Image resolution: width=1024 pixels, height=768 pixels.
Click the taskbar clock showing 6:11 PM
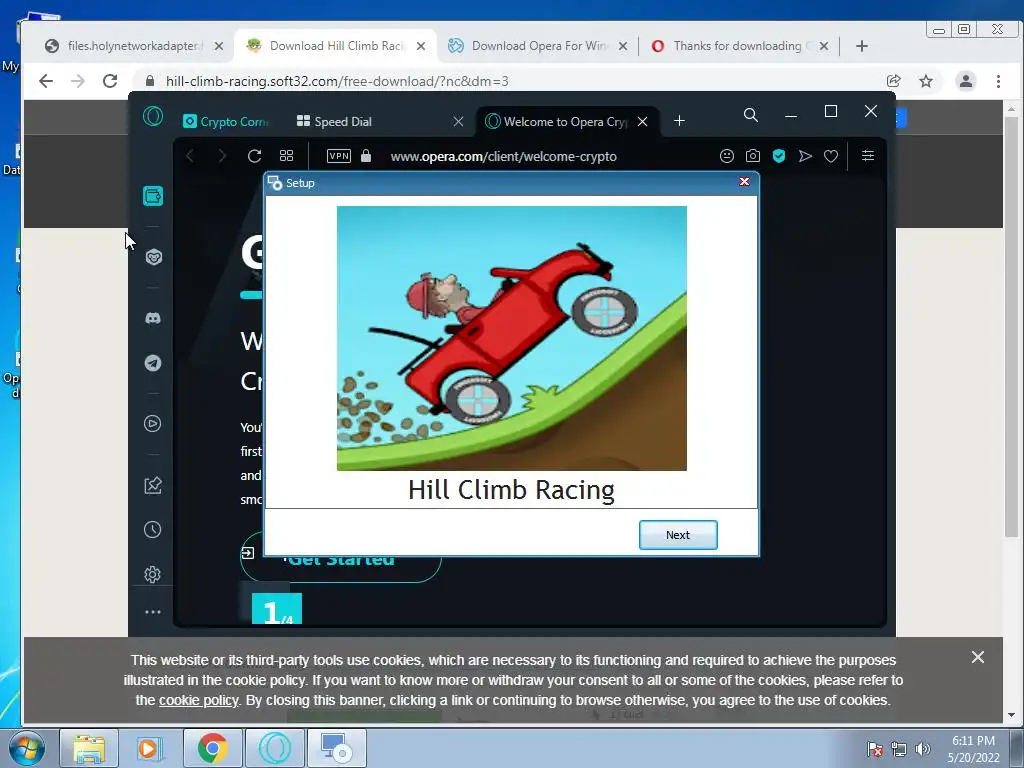pos(974,749)
